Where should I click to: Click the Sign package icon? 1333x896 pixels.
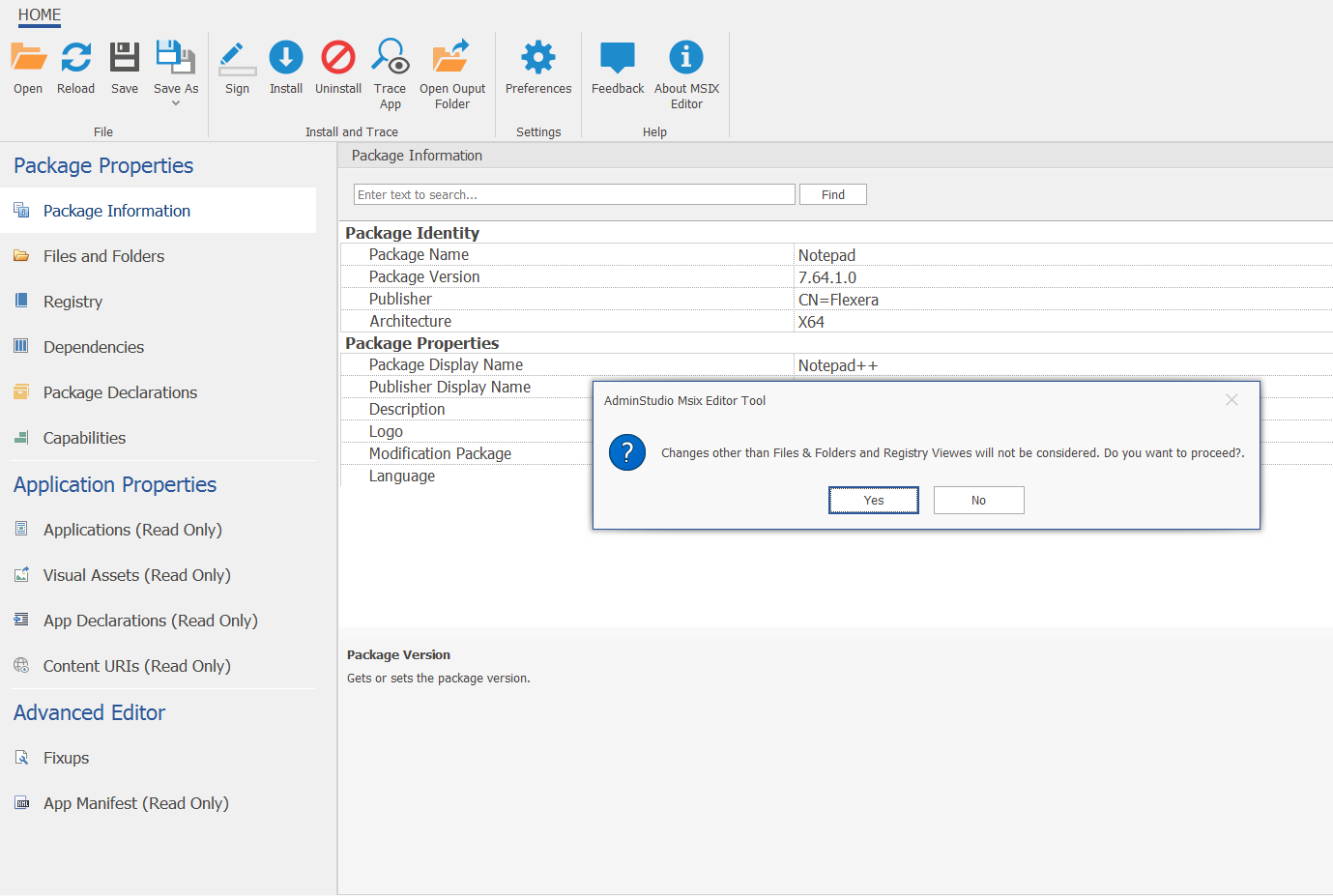tap(237, 58)
